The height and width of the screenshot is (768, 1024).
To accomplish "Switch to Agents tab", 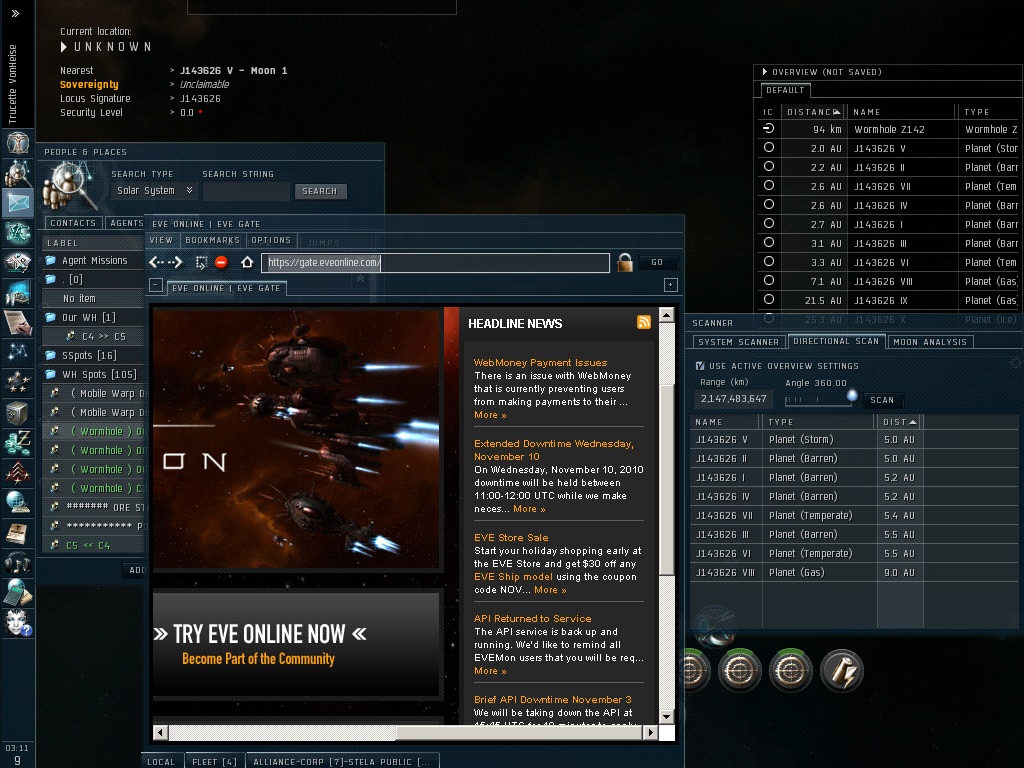I will pyautogui.click(x=126, y=223).
